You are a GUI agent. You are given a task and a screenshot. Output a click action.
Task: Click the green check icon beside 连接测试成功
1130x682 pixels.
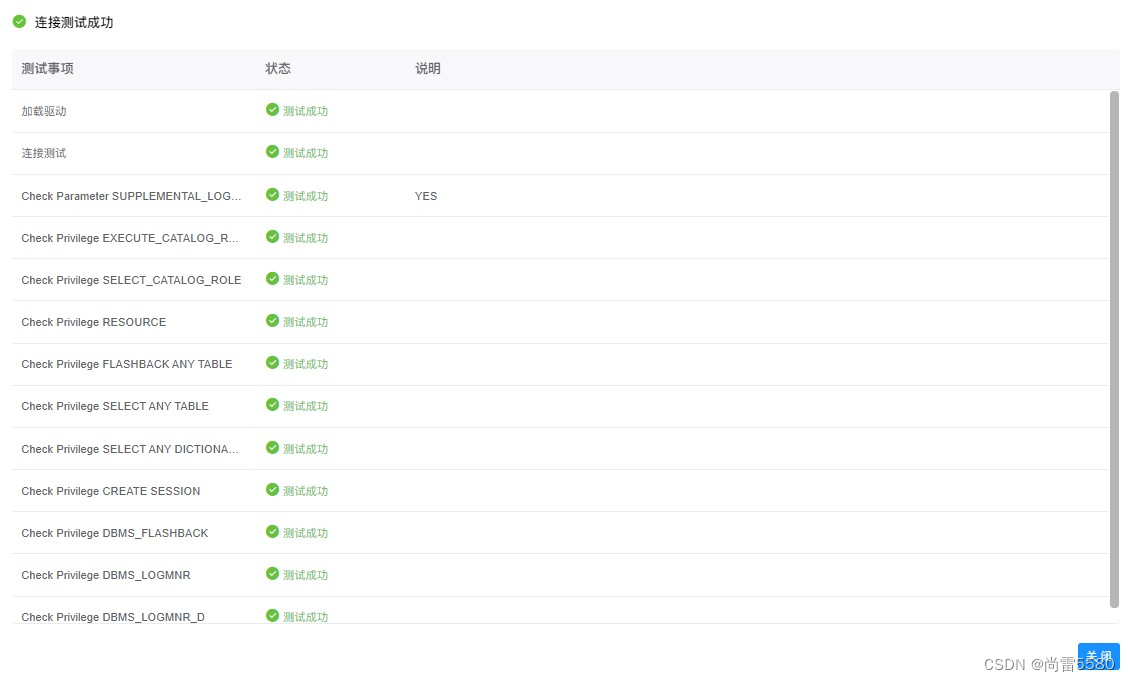19,22
